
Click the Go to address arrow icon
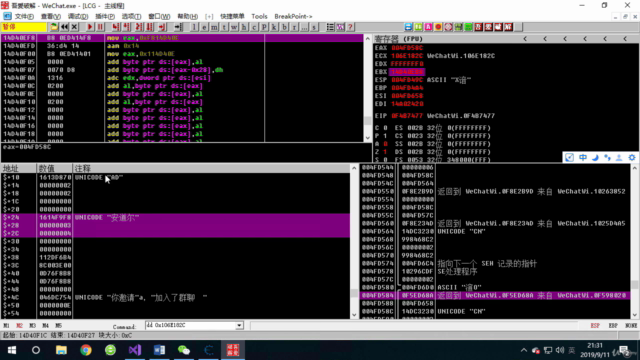click(x=178, y=27)
